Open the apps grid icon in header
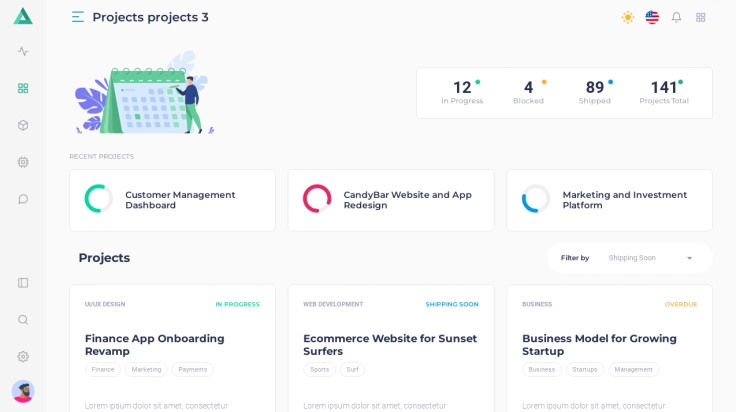 coord(701,17)
